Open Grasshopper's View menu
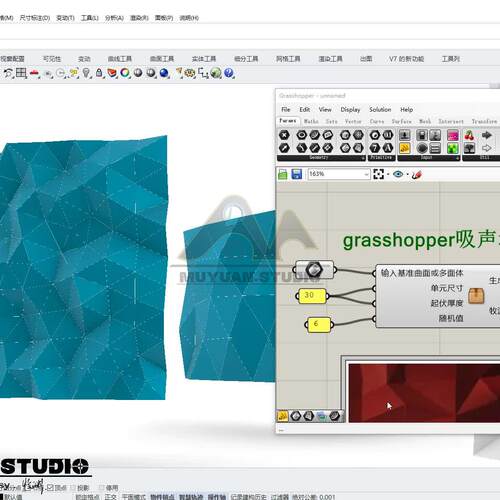This screenshot has height=500, width=500. [x=325, y=109]
